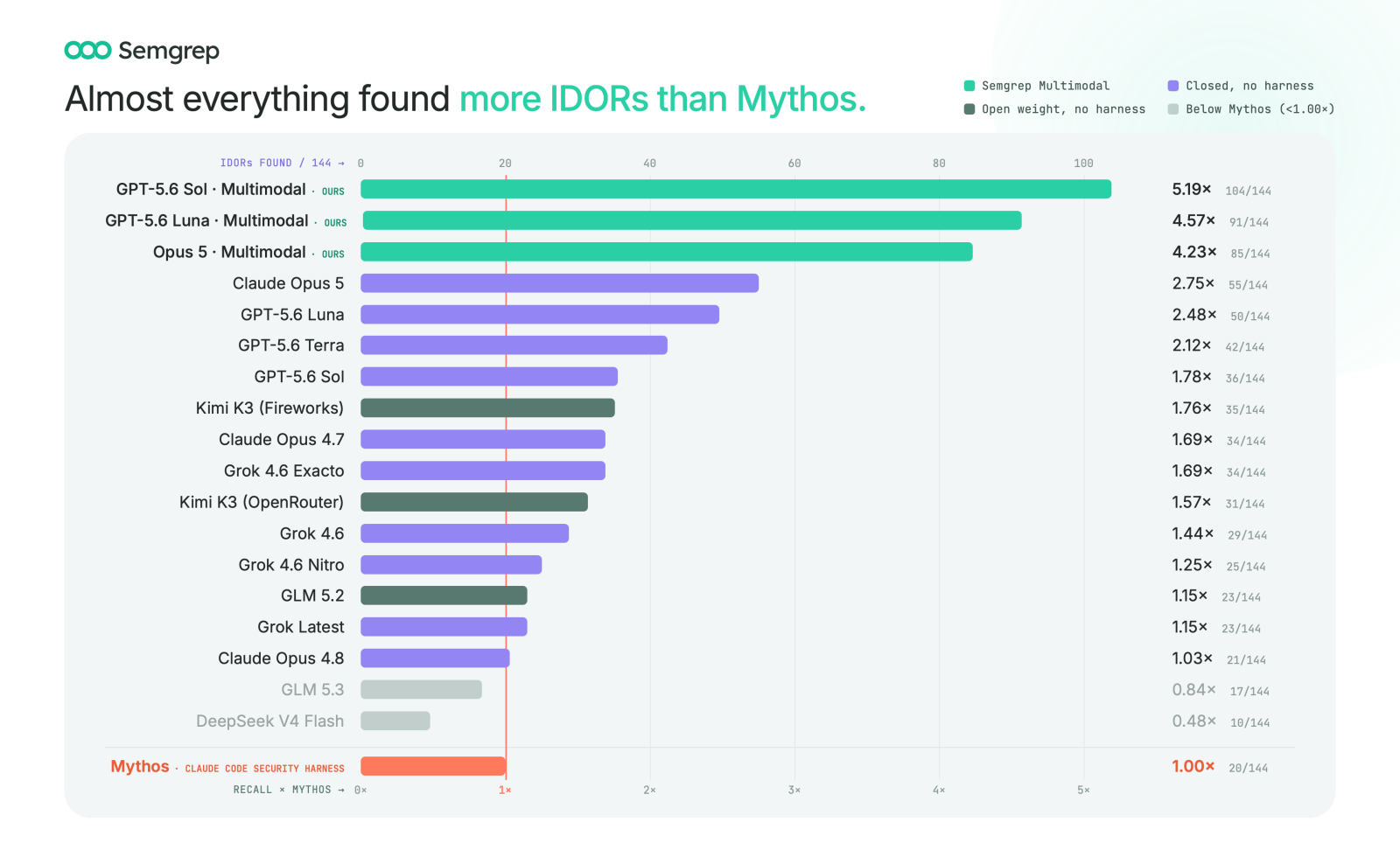Screen dimensions: 1400x850
Task: Click the Semgrep logo icon
Action: [87, 51]
